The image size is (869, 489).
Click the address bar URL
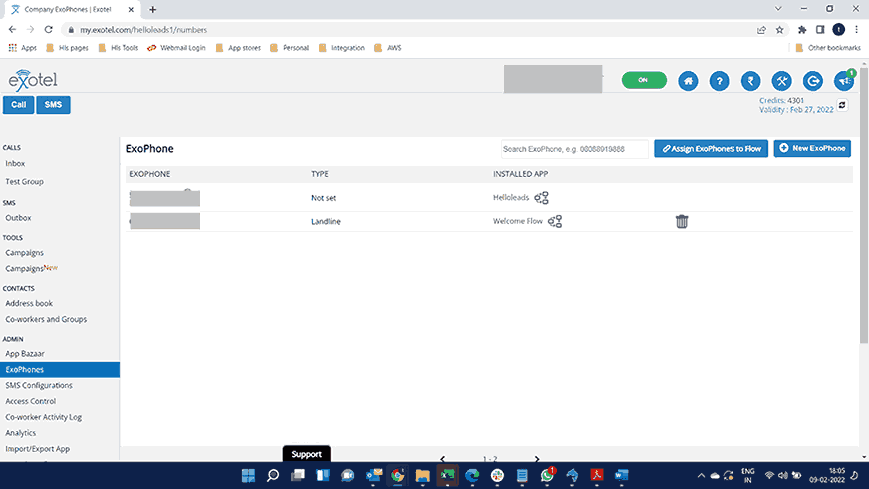pyautogui.click(x=143, y=30)
